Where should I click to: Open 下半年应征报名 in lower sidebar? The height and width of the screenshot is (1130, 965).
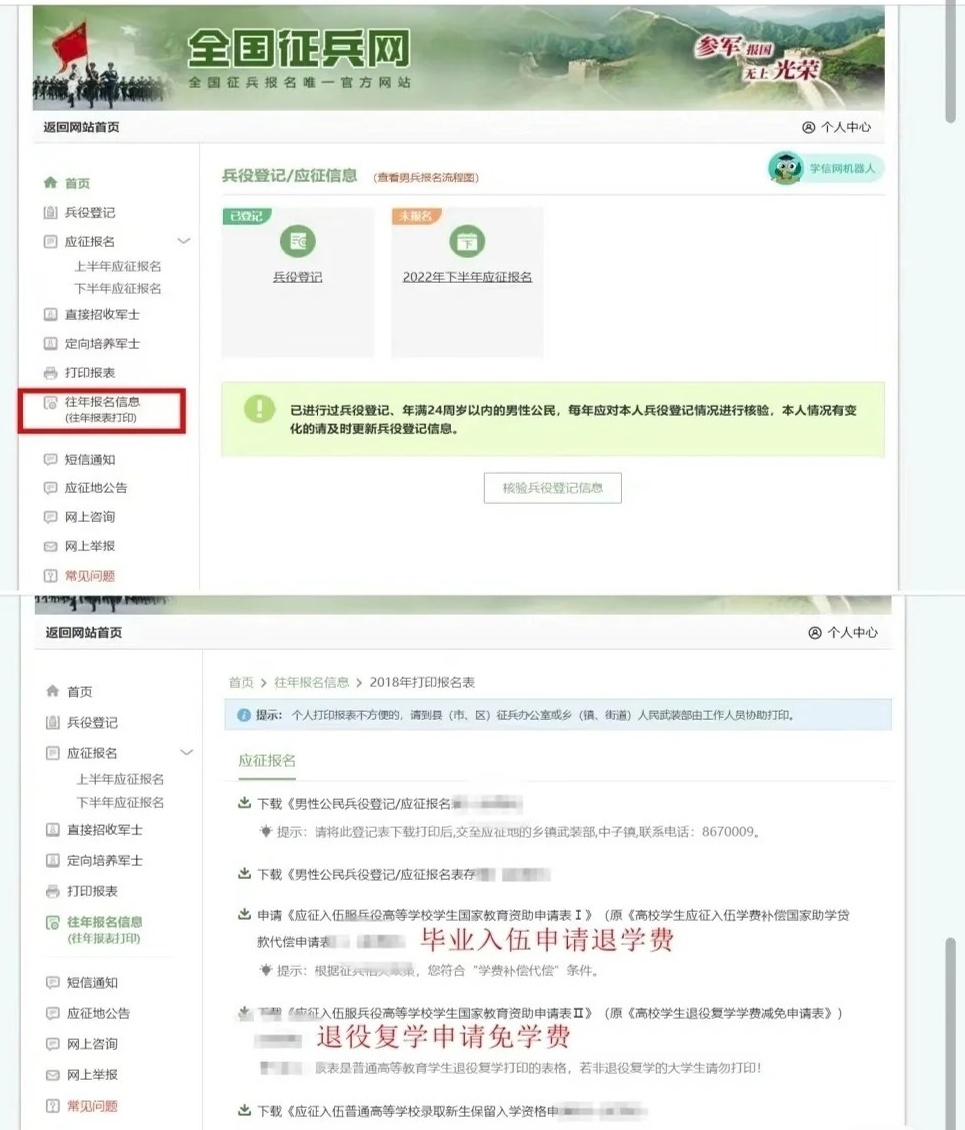(x=120, y=802)
